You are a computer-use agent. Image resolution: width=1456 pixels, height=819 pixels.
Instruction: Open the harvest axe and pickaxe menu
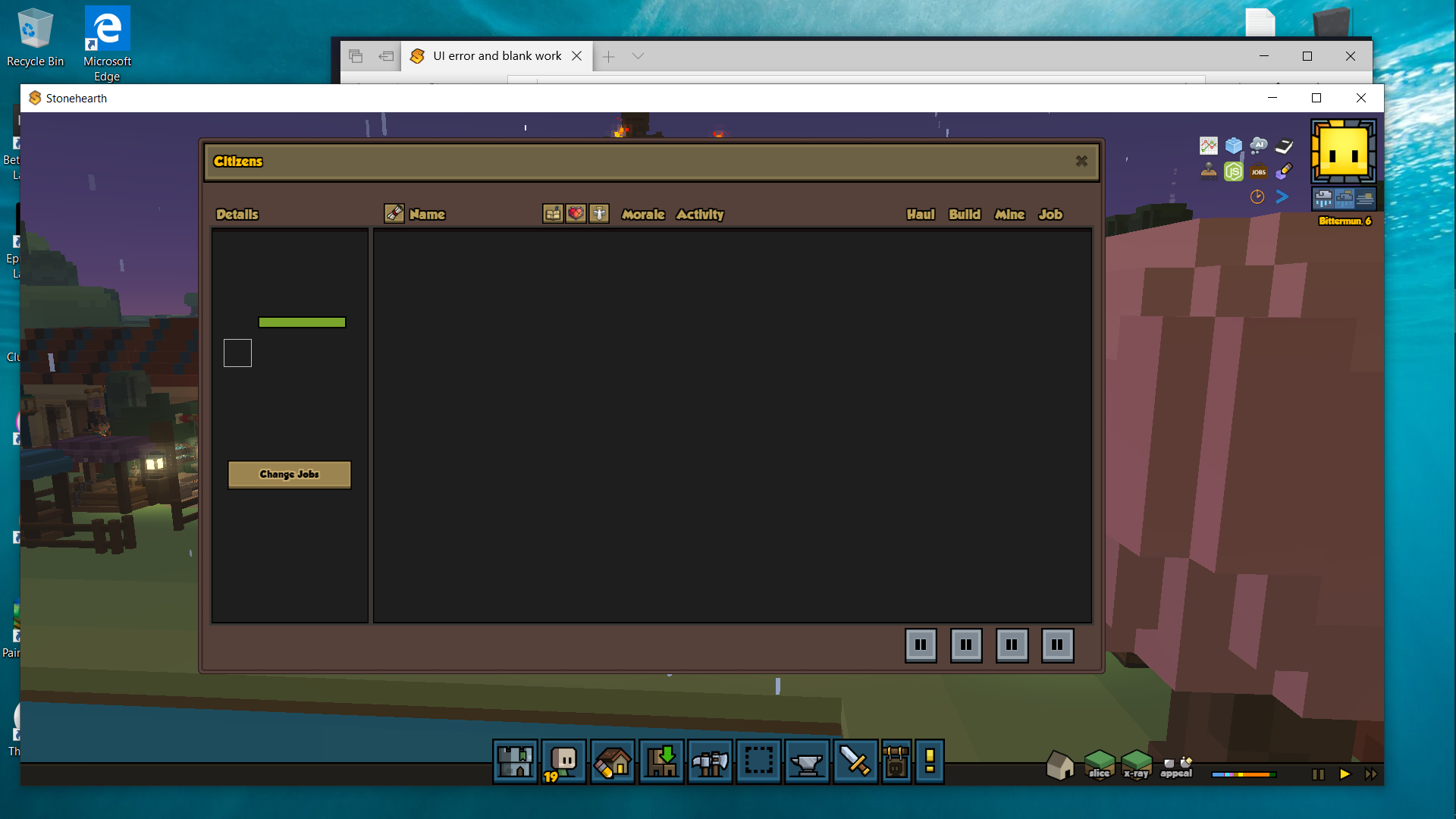pos(710,761)
